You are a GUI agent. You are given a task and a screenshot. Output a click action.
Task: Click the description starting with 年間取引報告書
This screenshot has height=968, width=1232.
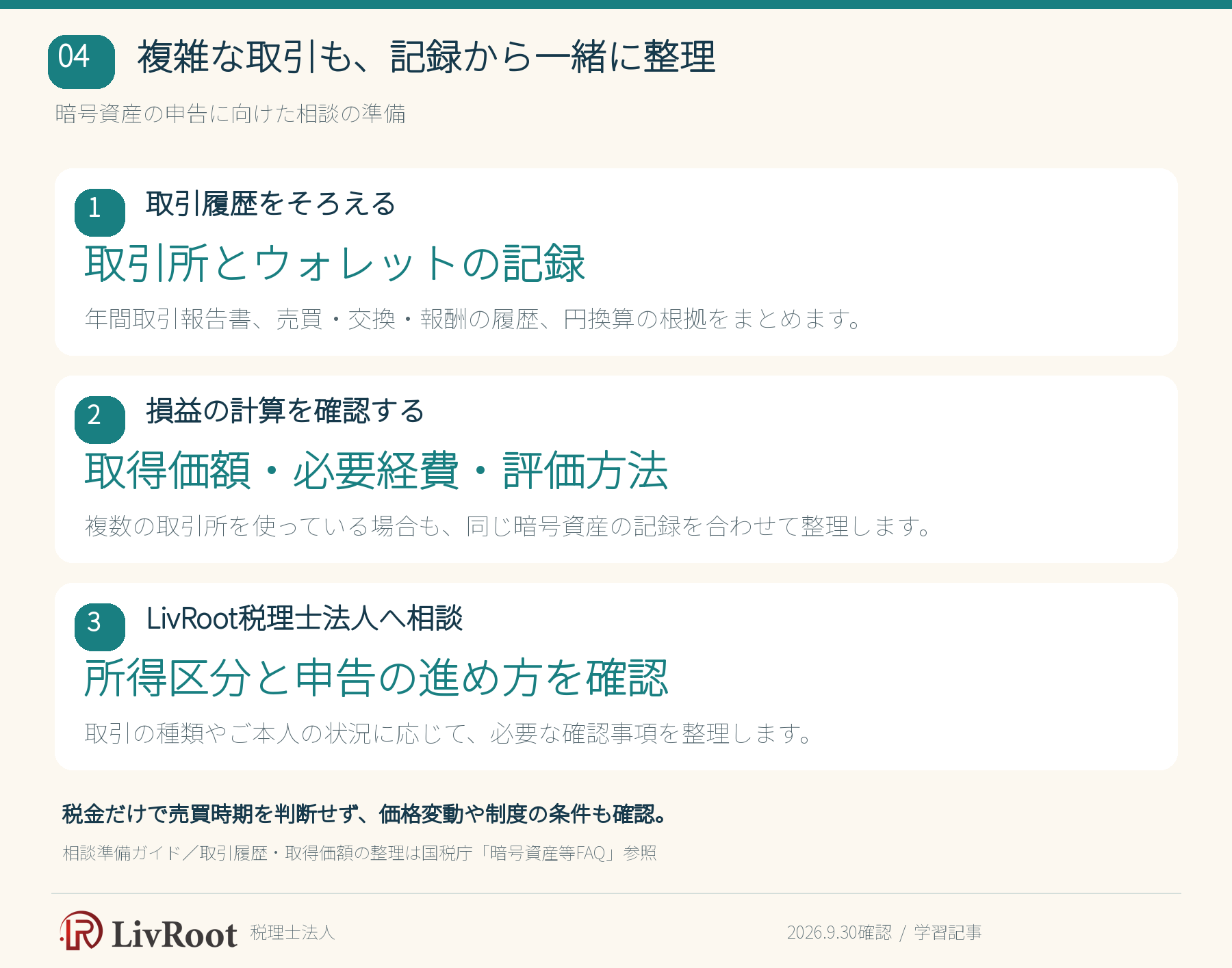pyautogui.click(x=473, y=319)
